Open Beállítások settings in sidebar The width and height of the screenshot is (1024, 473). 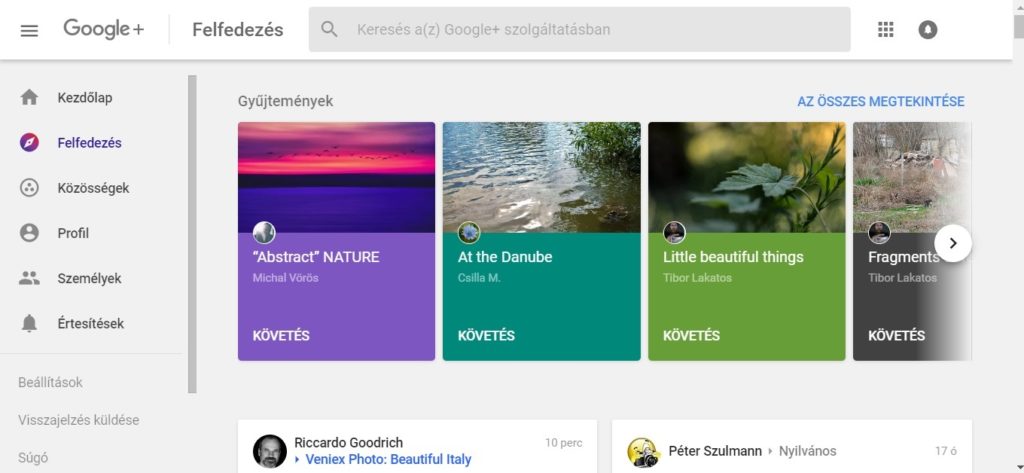50,383
